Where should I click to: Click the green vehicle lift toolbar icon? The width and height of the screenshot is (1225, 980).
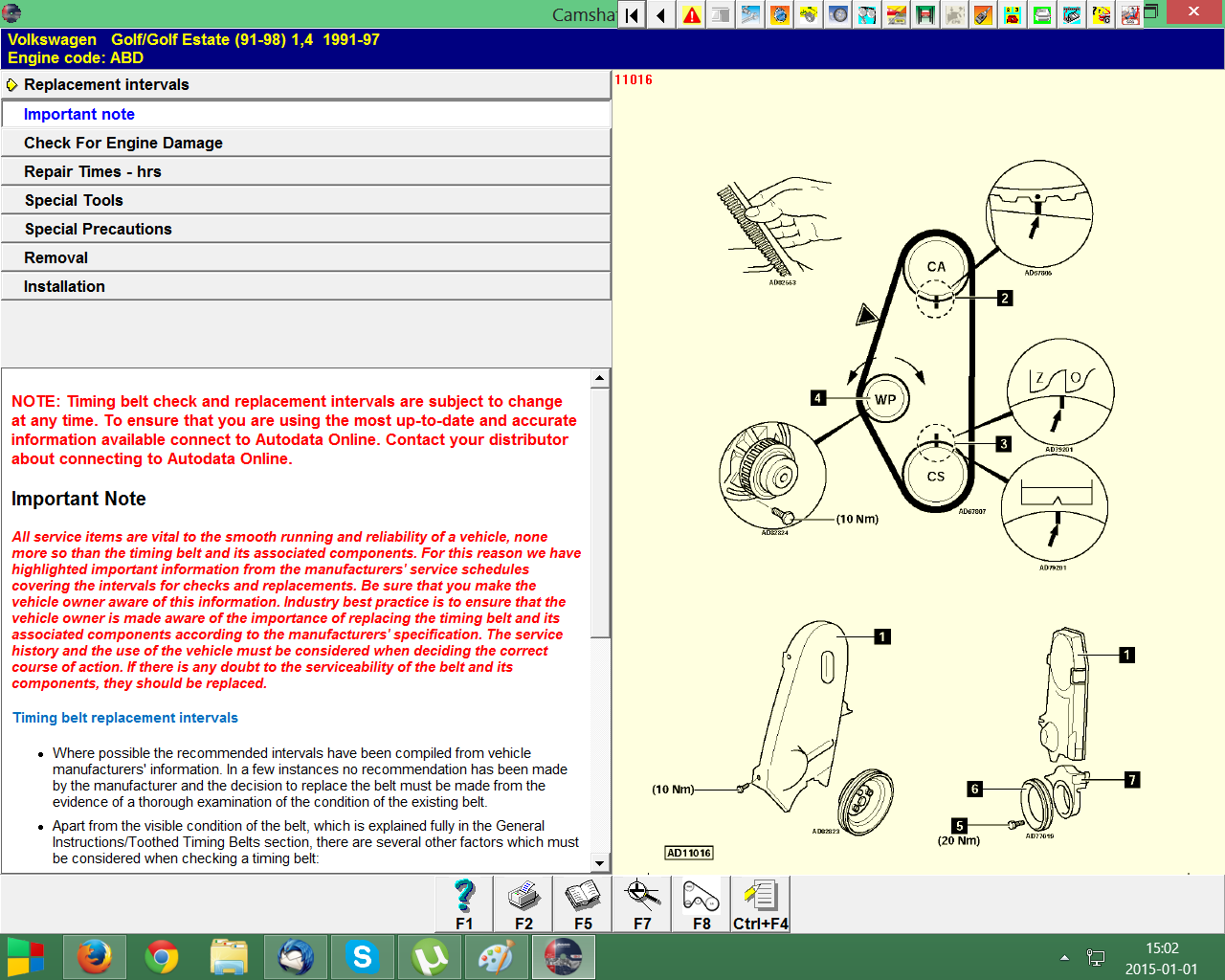click(925, 14)
